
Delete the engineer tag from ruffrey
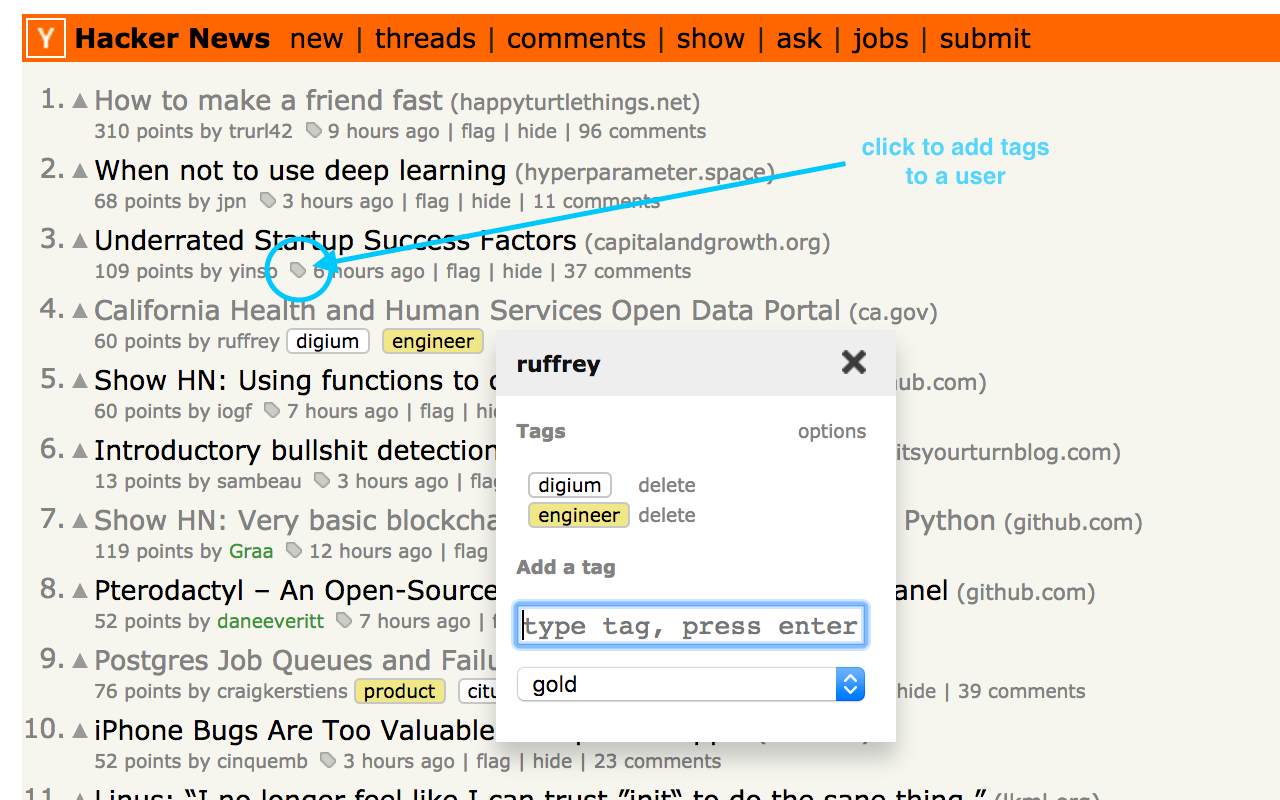[x=666, y=515]
